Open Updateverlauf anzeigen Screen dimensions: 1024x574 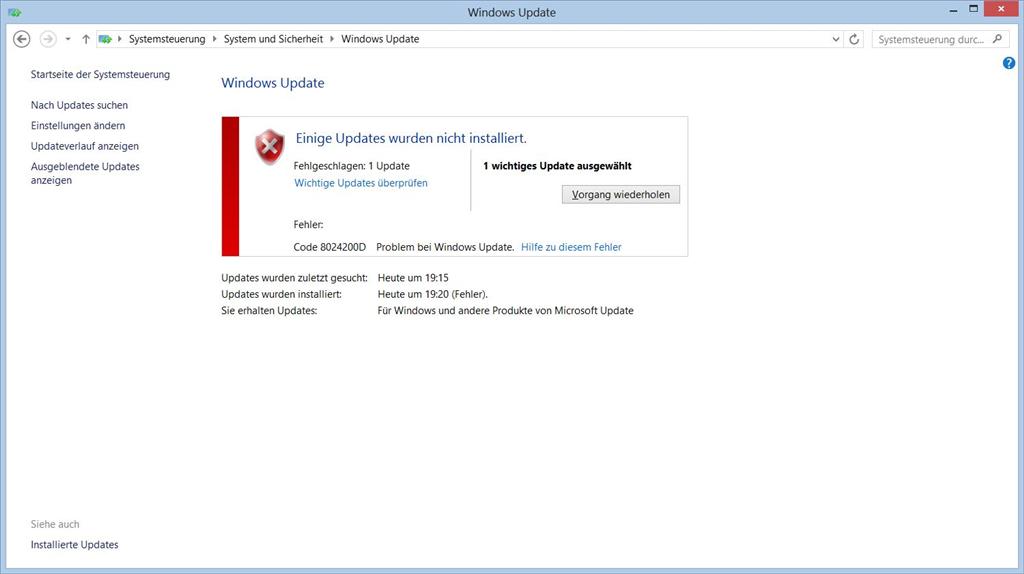click(84, 146)
